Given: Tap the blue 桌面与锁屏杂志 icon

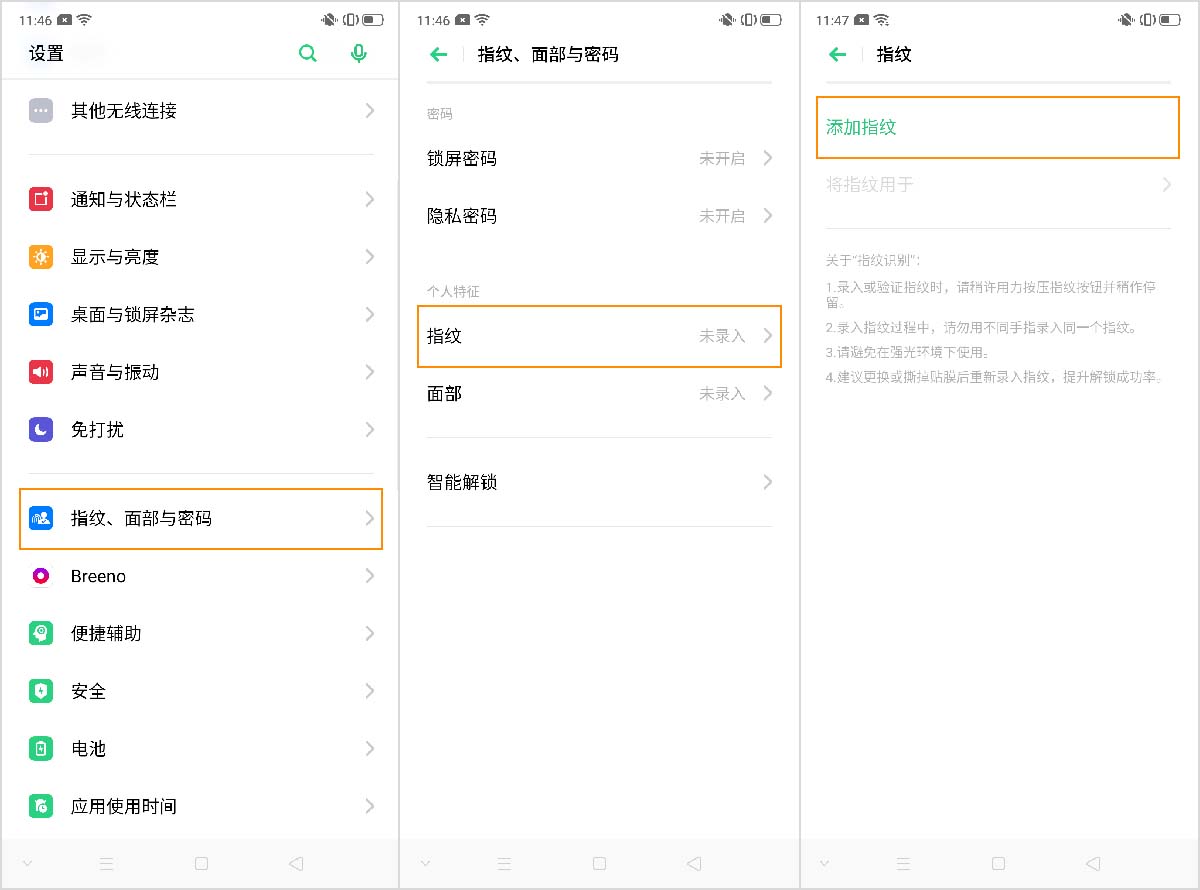Looking at the screenshot, I should 41,315.
